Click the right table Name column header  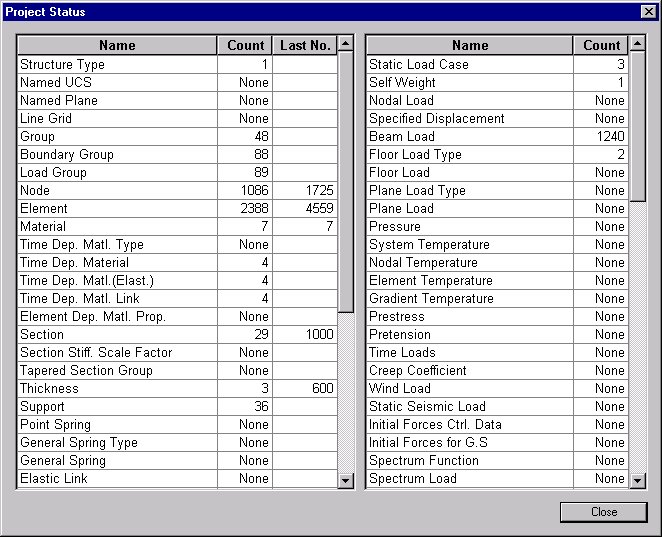coord(470,45)
